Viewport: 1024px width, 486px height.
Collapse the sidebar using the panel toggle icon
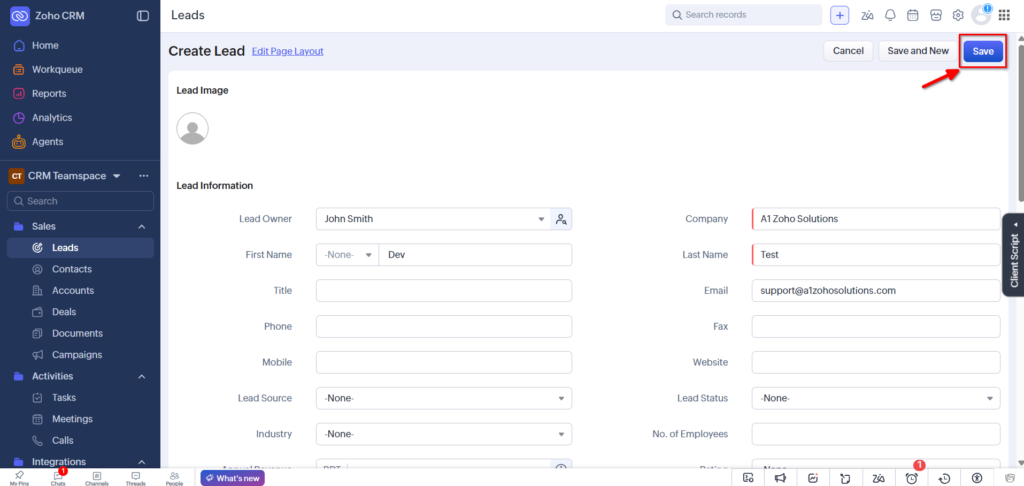tap(143, 16)
